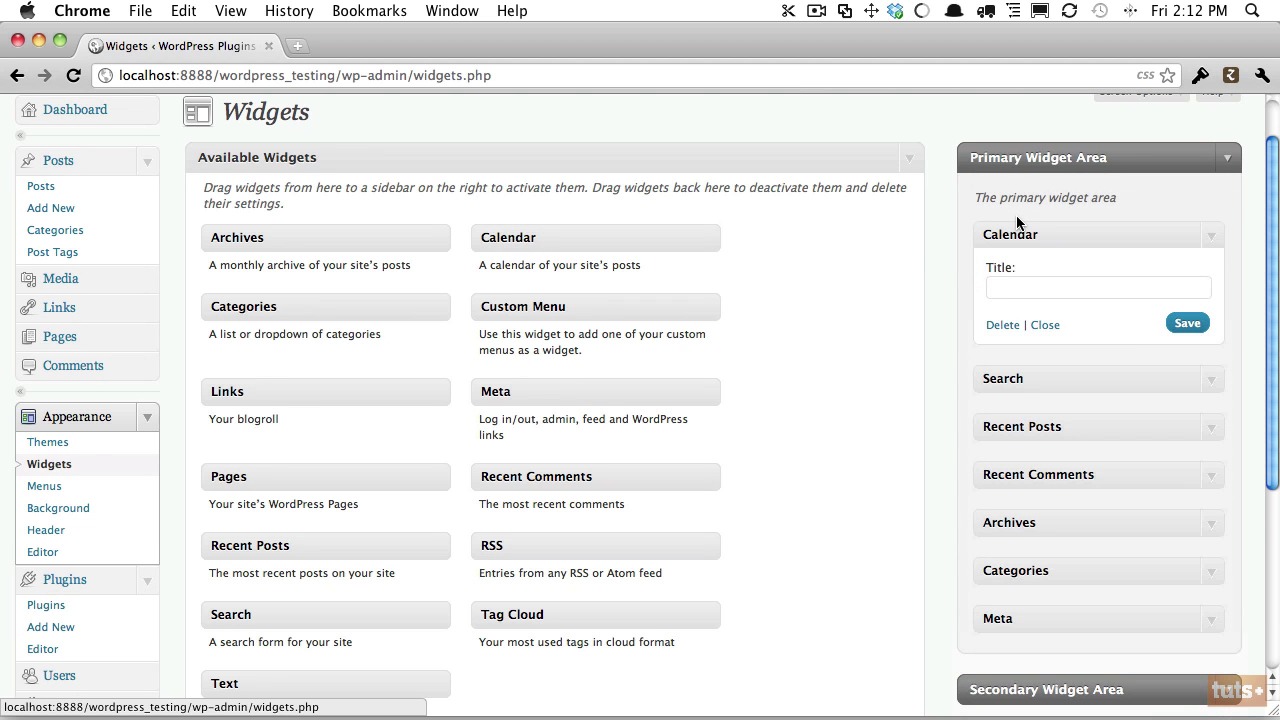Close the Widgets browser tab
The image size is (1280, 720).
point(268,46)
